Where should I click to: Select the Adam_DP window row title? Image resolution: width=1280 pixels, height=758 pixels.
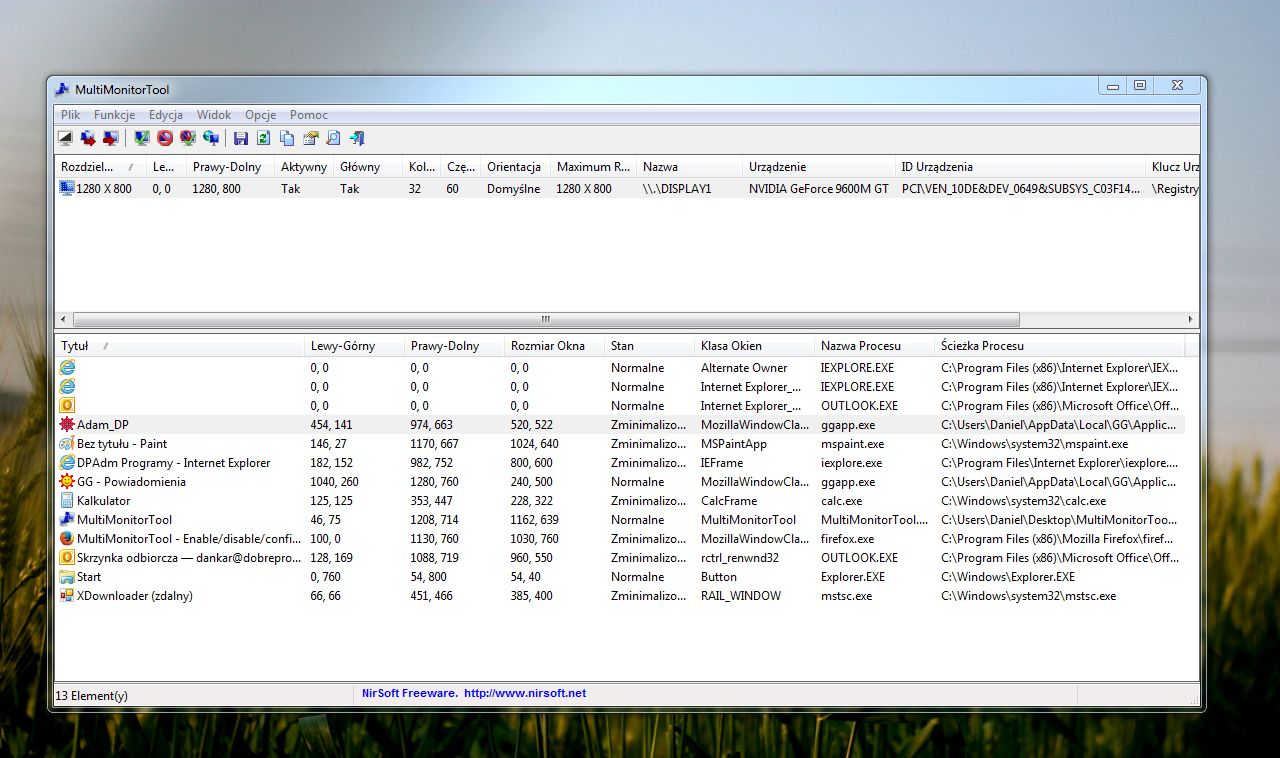tap(103, 424)
